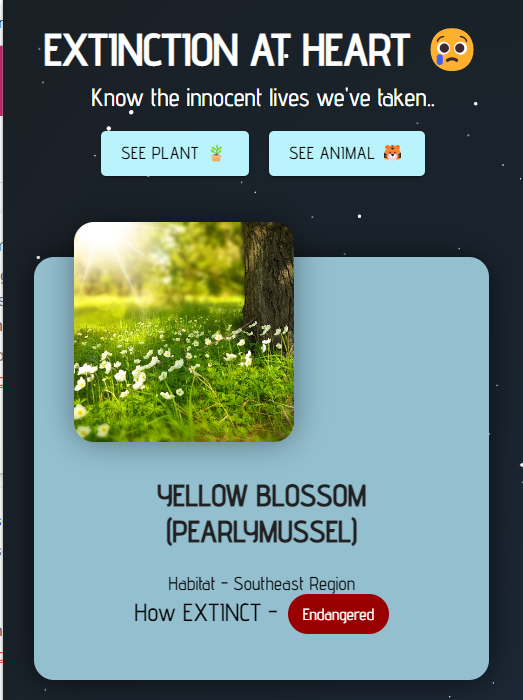This screenshot has height=700, width=523.
Task: Click the Habitat - Southeast Region text
Action: point(262,584)
